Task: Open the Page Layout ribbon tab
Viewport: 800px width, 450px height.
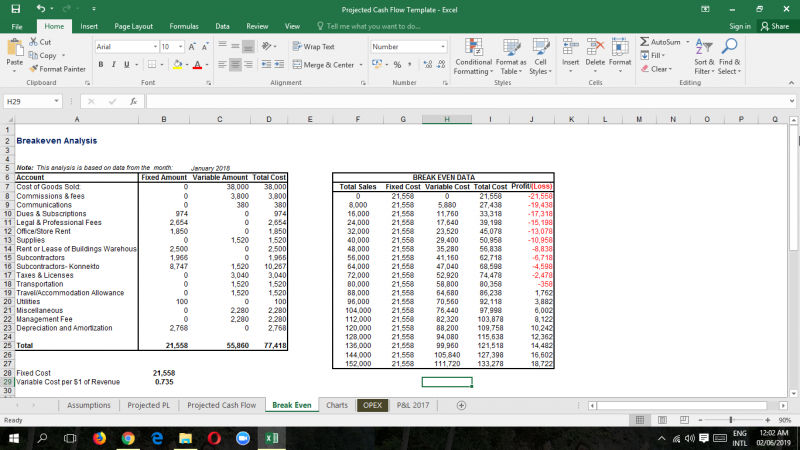Action: pos(134,26)
